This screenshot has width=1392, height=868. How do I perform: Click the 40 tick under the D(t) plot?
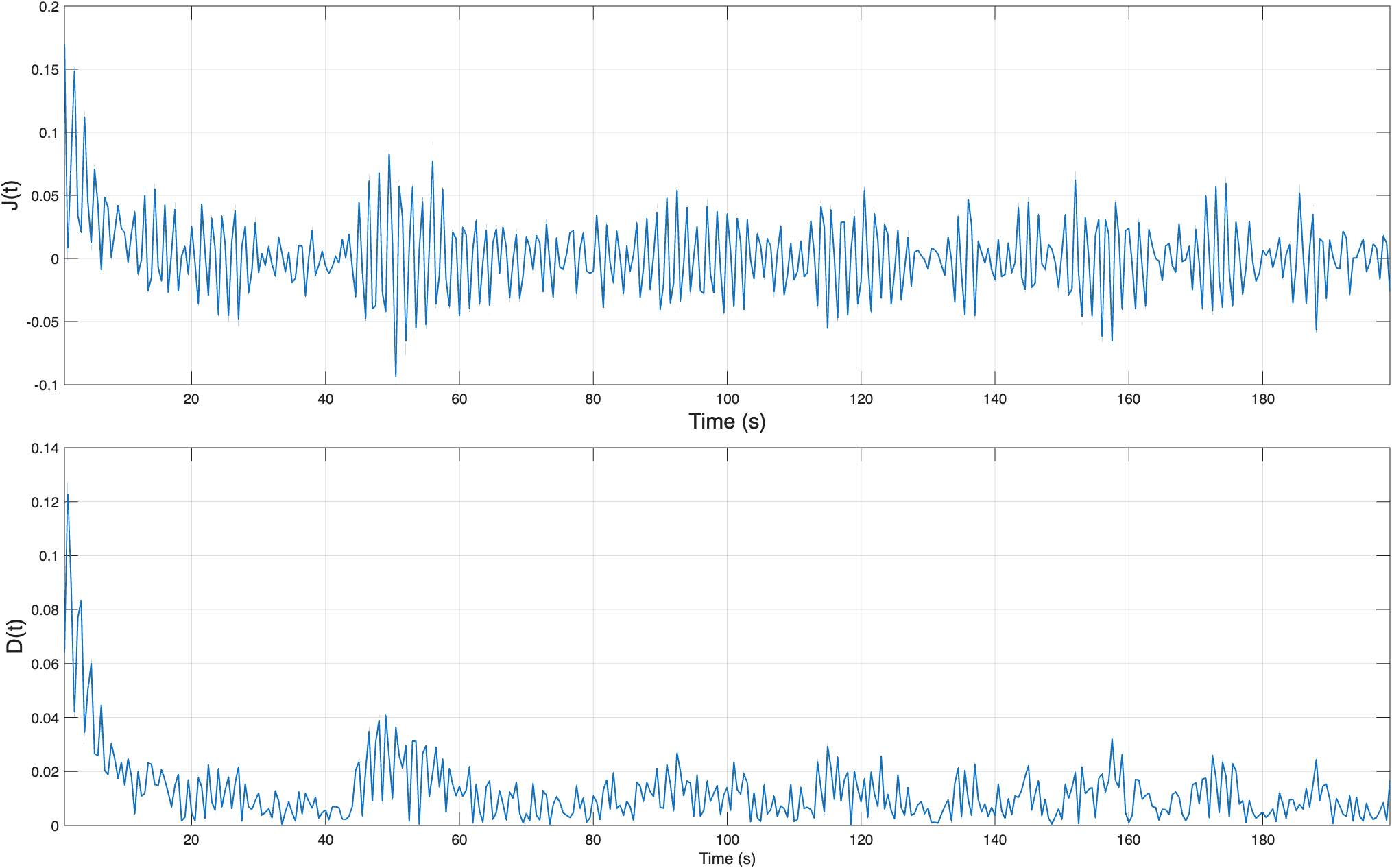(325, 840)
